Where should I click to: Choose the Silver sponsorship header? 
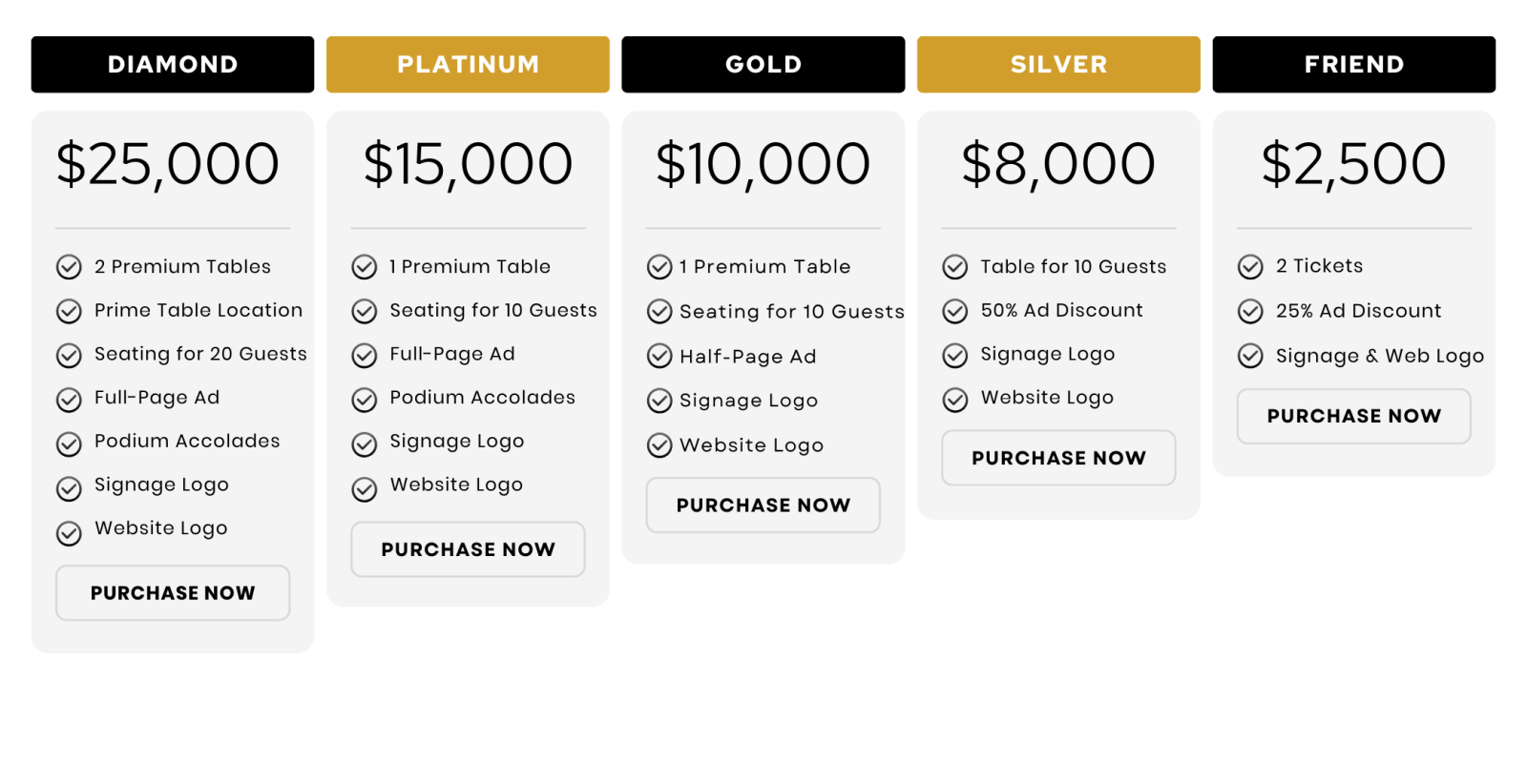coord(1058,65)
